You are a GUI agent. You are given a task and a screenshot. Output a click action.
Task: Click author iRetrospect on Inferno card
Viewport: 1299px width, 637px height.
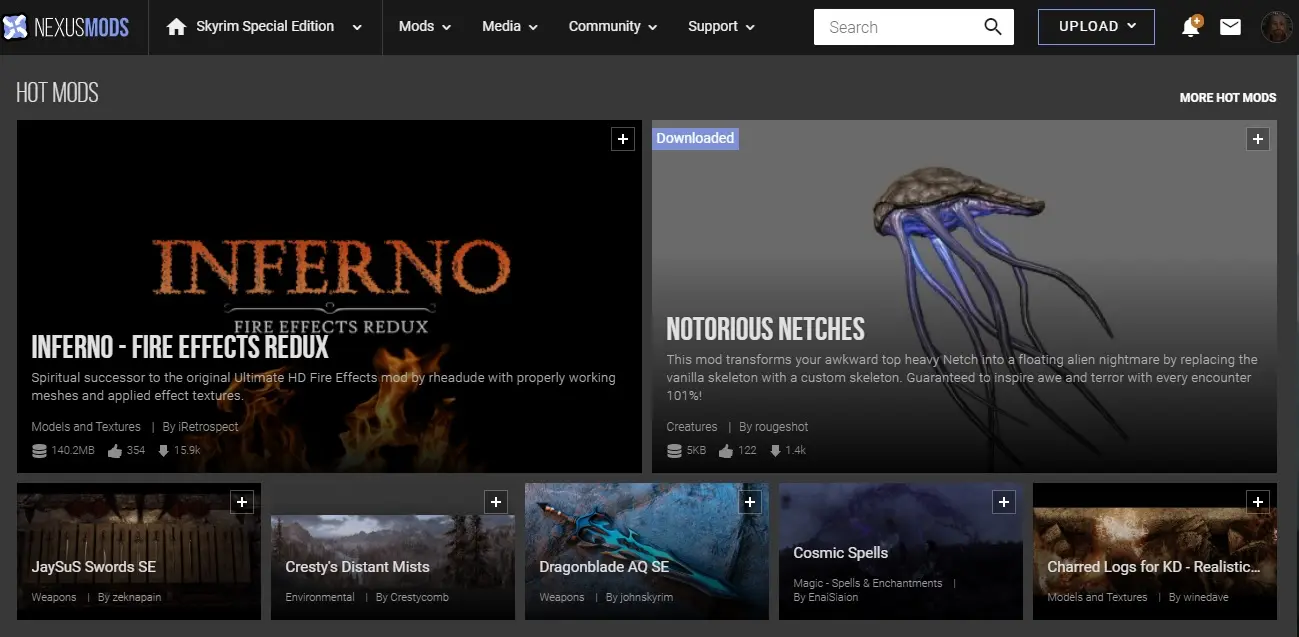208,427
